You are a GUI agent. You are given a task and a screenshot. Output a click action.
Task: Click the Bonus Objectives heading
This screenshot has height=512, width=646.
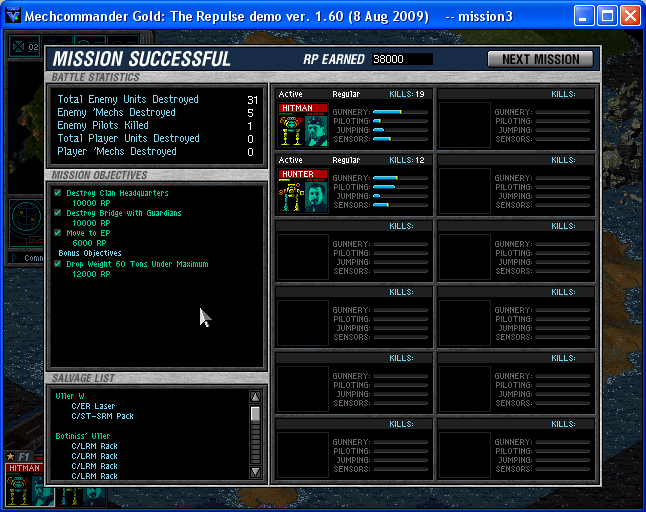pos(90,253)
